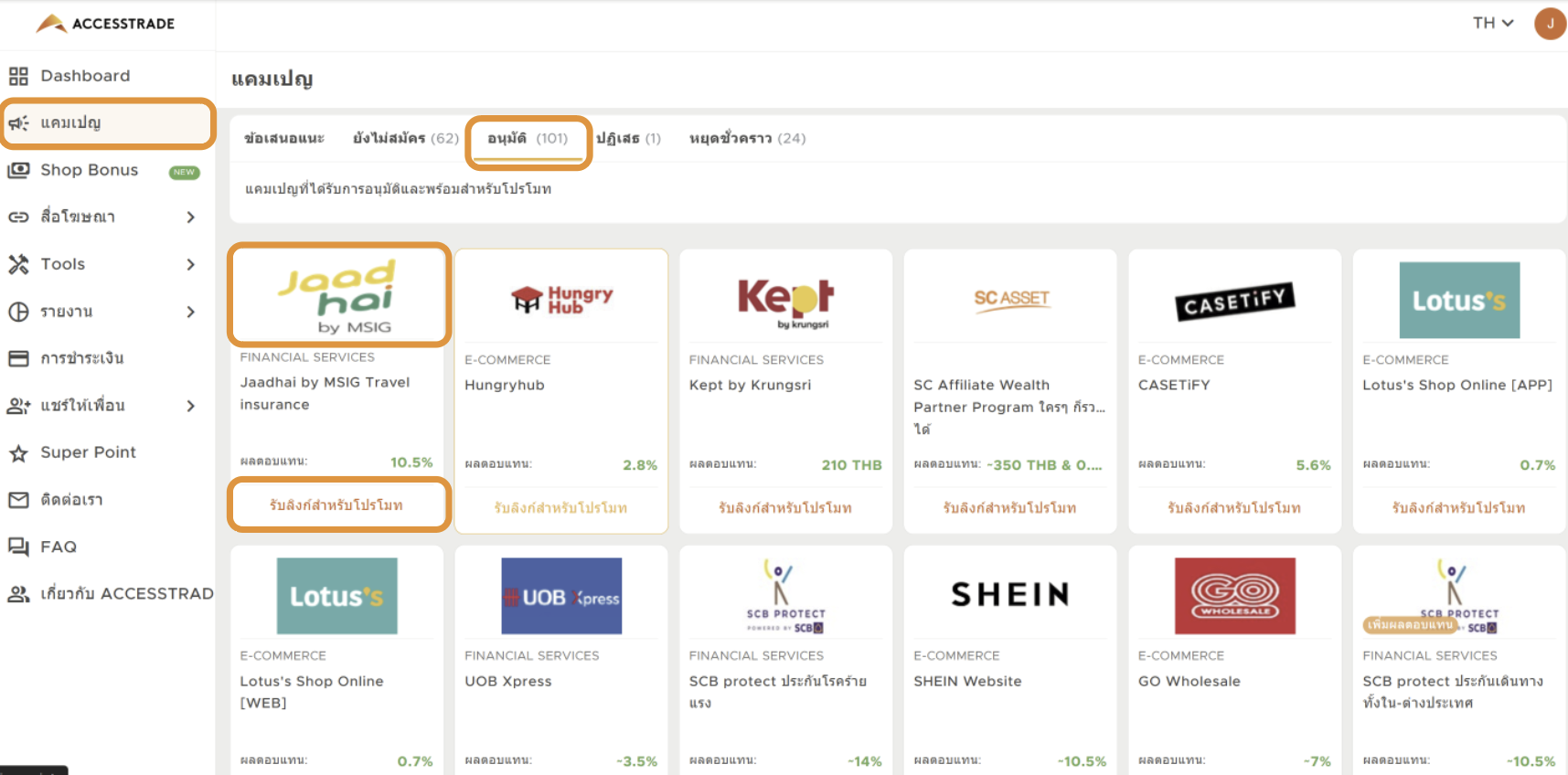Screen dimensions: 1568x775
Task: Click the Jaad hai by MSIG logo
Action: point(336,296)
